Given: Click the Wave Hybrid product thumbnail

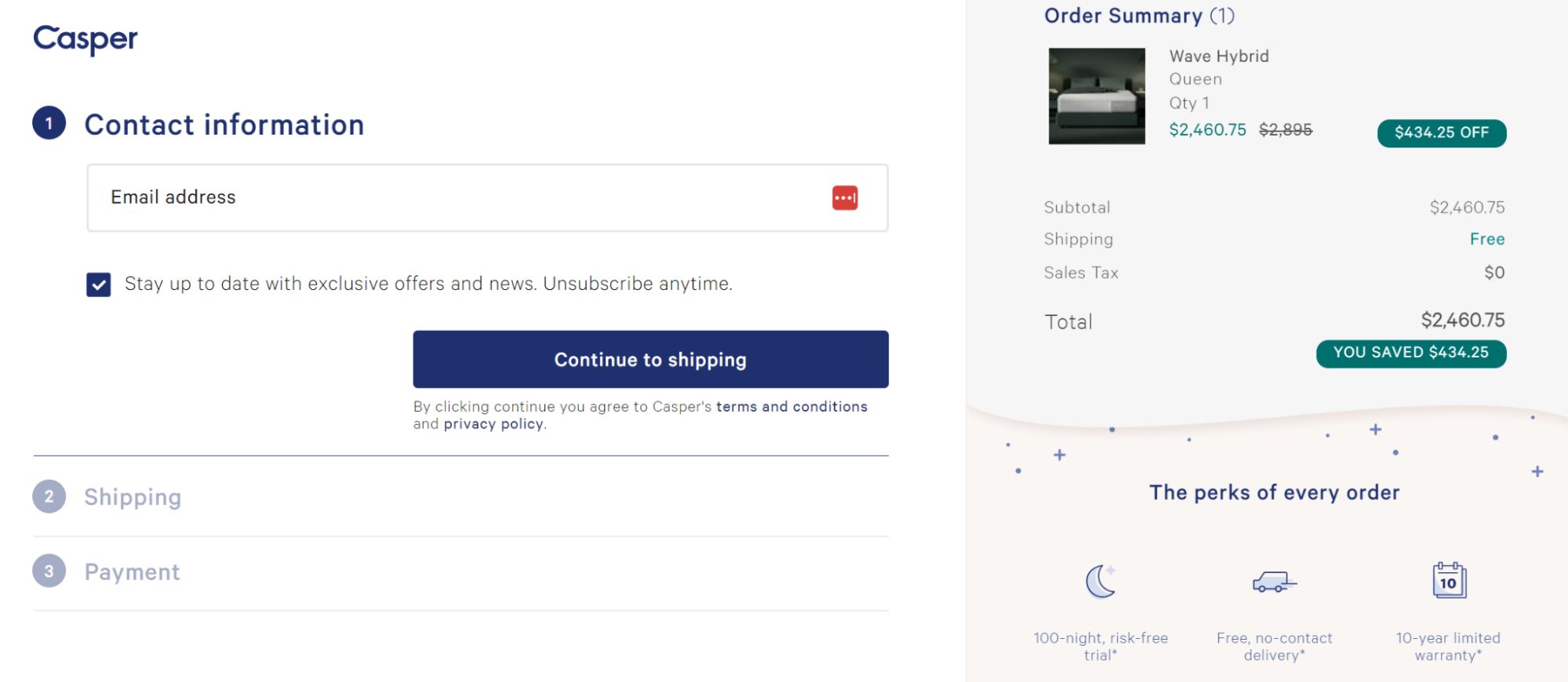Looking at the screenshot, I should coord(1096,96).
